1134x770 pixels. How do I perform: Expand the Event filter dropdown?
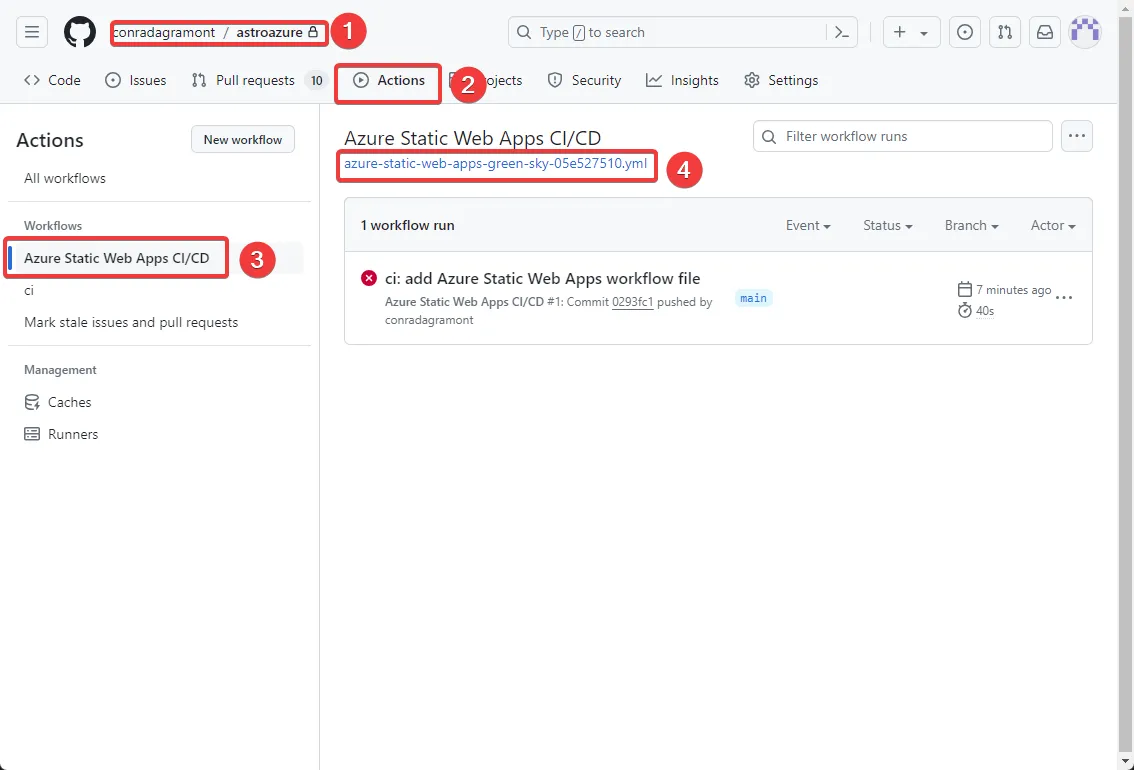(808, 226)
